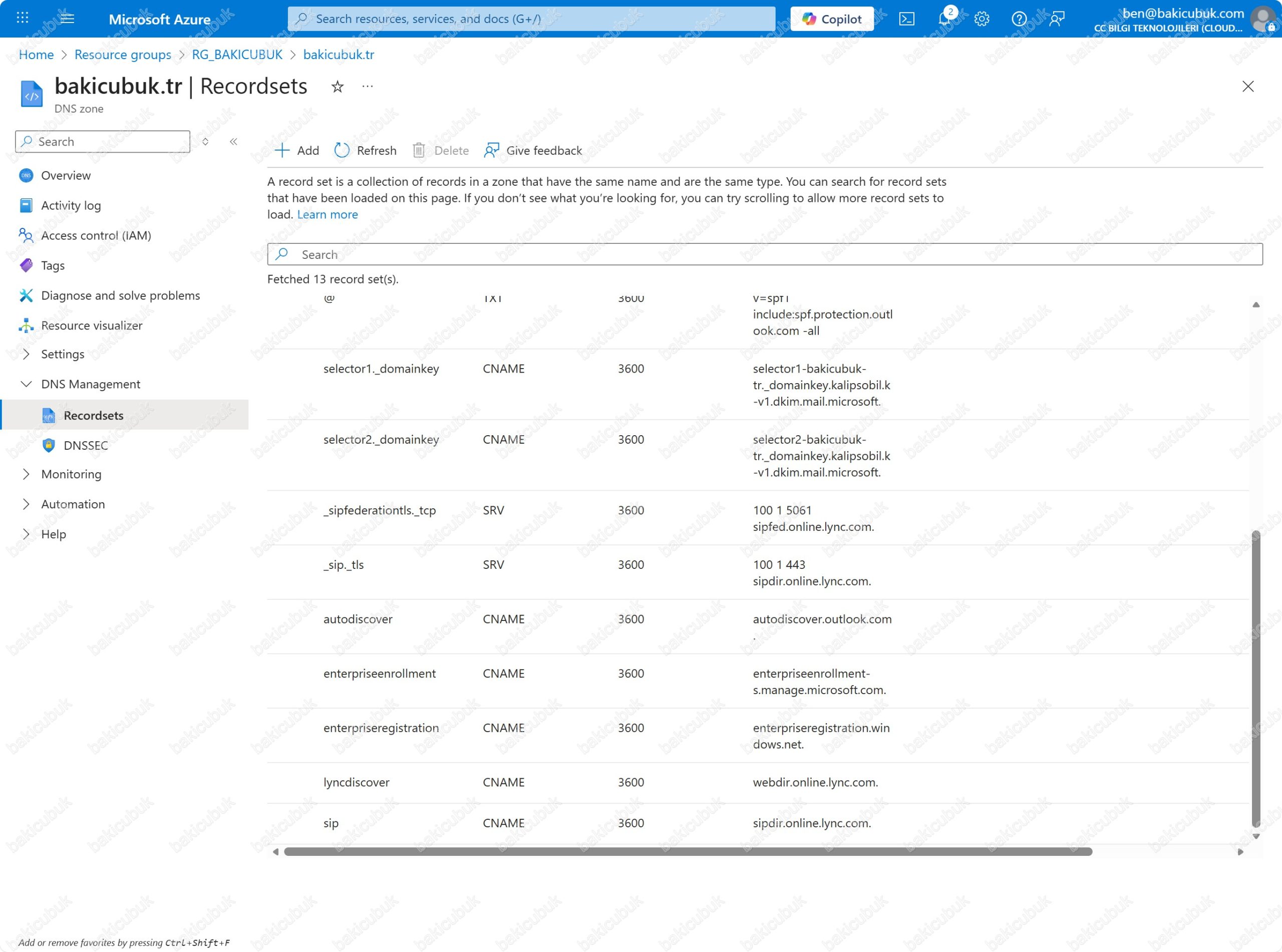This screenshot has height=952, width=1282.
Task: Click RG_BAKICUBUK breadcrumb link
Action: pyautogui.click(x=237, y=54)
